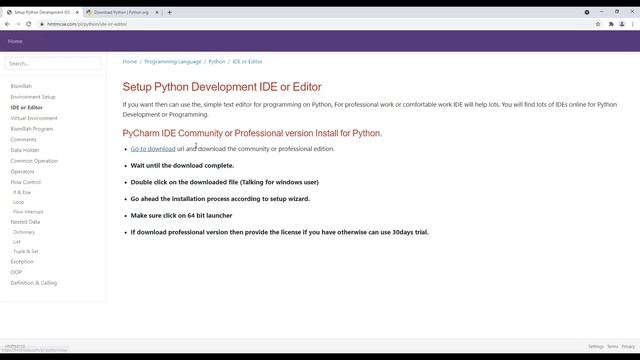
Task: Close the Download Python tab
Action: coord(157,13)
